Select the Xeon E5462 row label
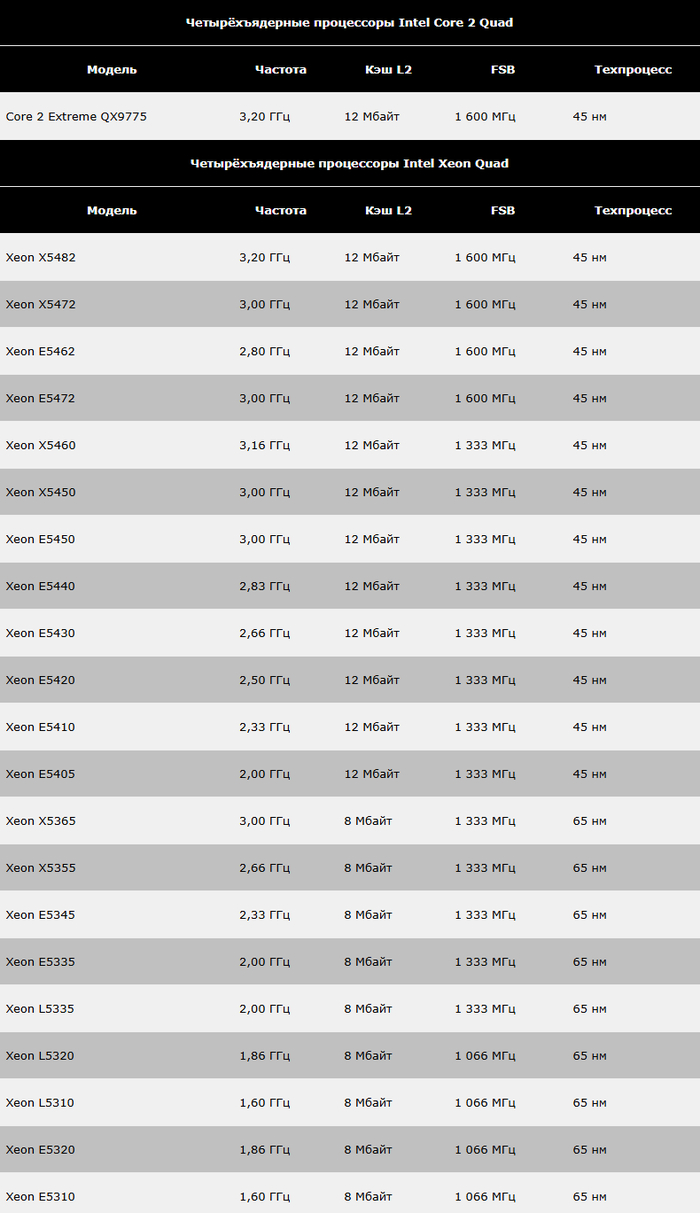The height and width of the screenshot is (1213, 700). (x=40, y=352)
